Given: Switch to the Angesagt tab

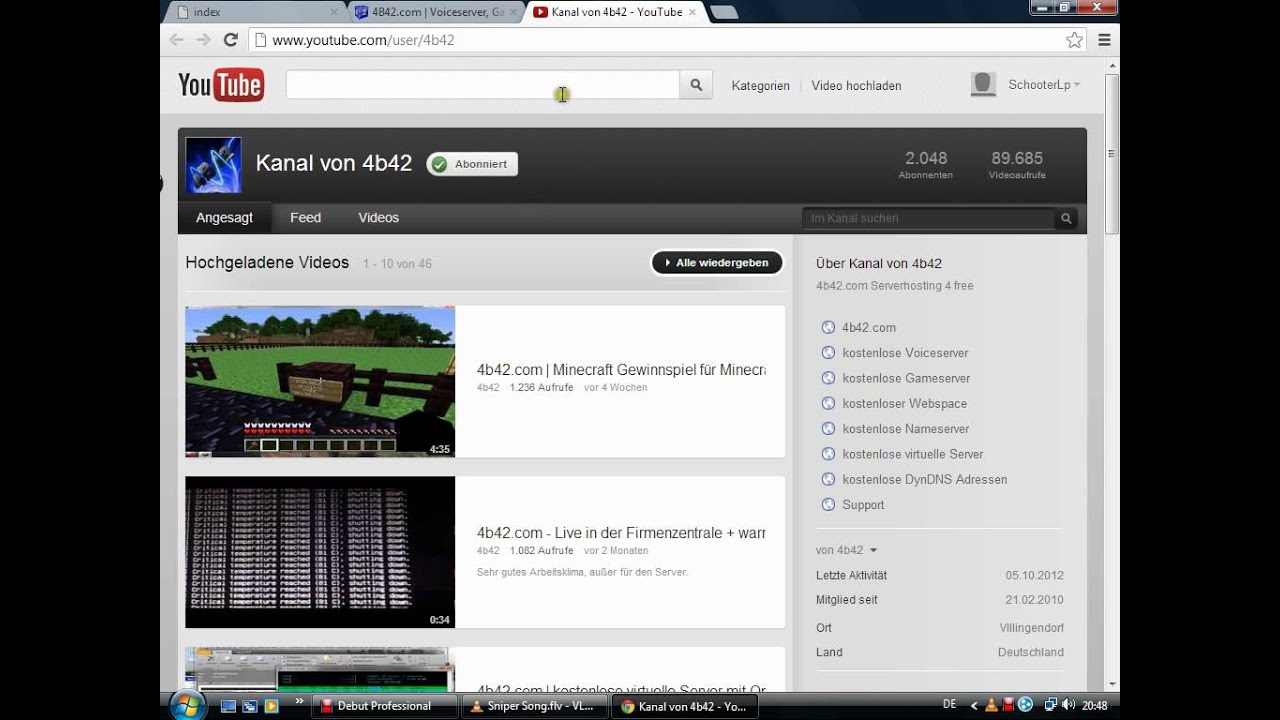Looking at the screenshot, I should coord(224,218).
